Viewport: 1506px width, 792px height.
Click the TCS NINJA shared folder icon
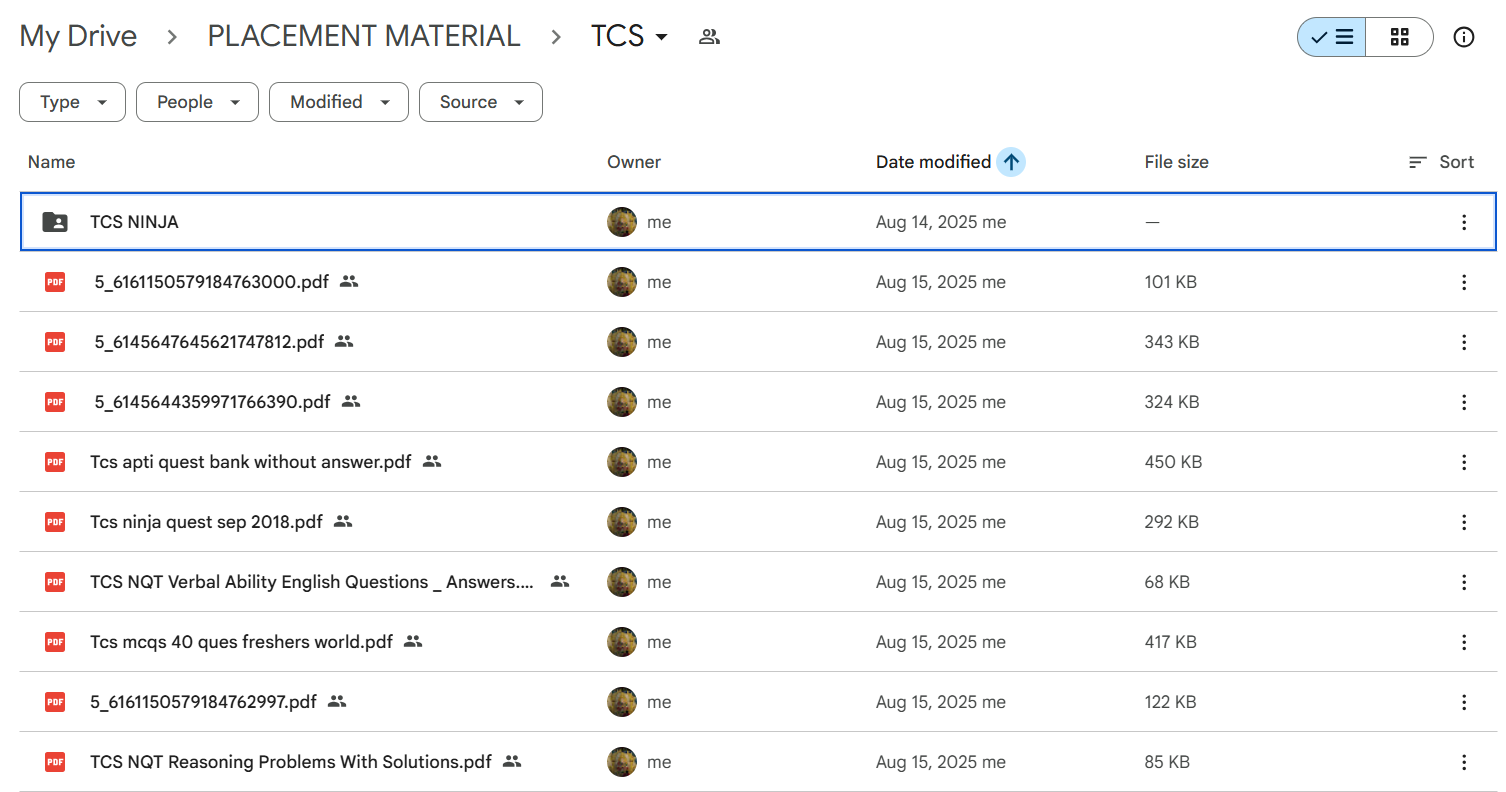(55, 222)
